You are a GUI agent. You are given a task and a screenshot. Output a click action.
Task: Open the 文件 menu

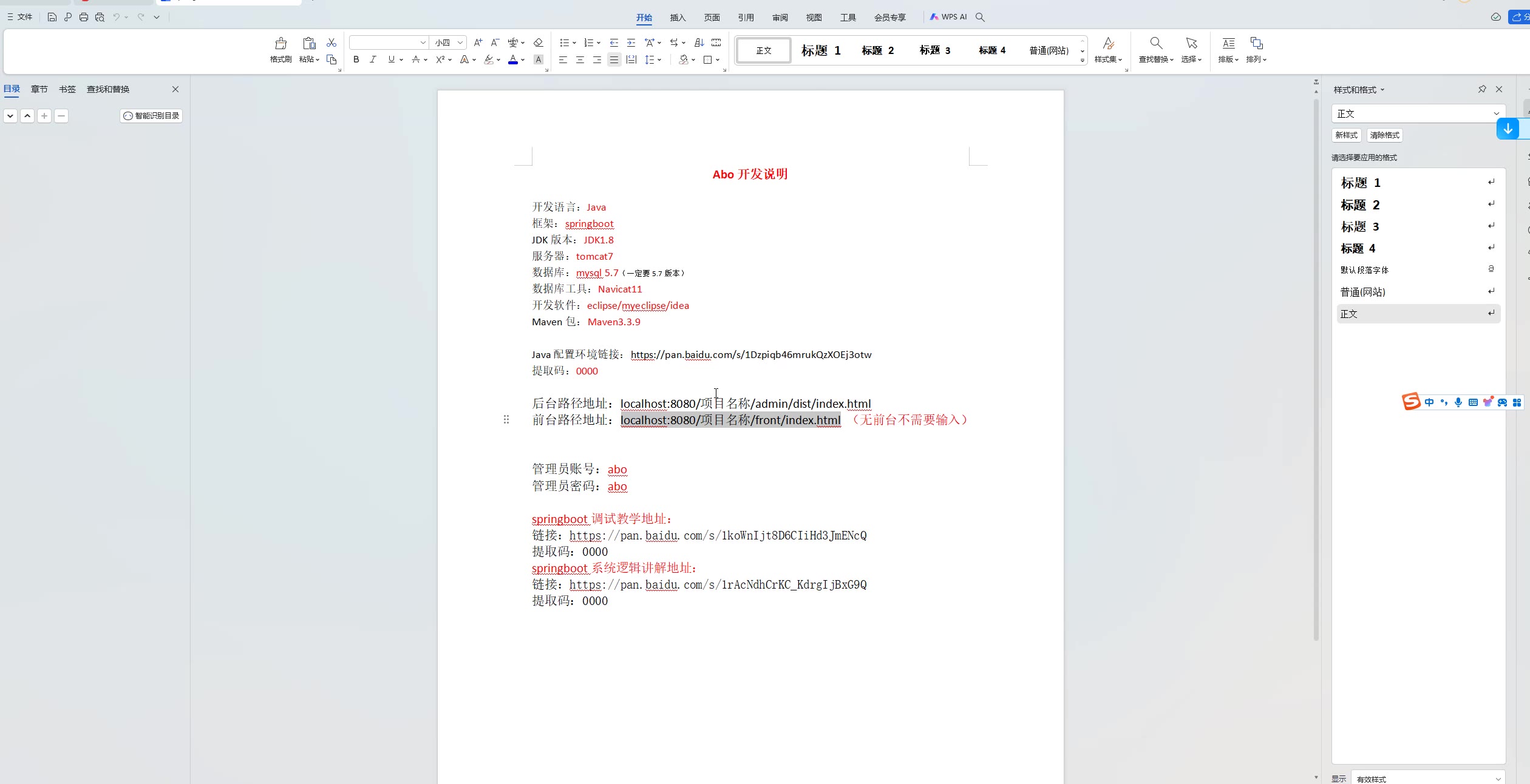[x=20, y=17]
